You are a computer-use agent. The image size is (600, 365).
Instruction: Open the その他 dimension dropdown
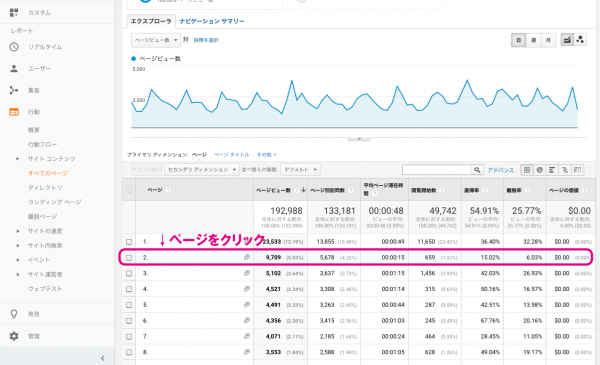click(266, 155)
